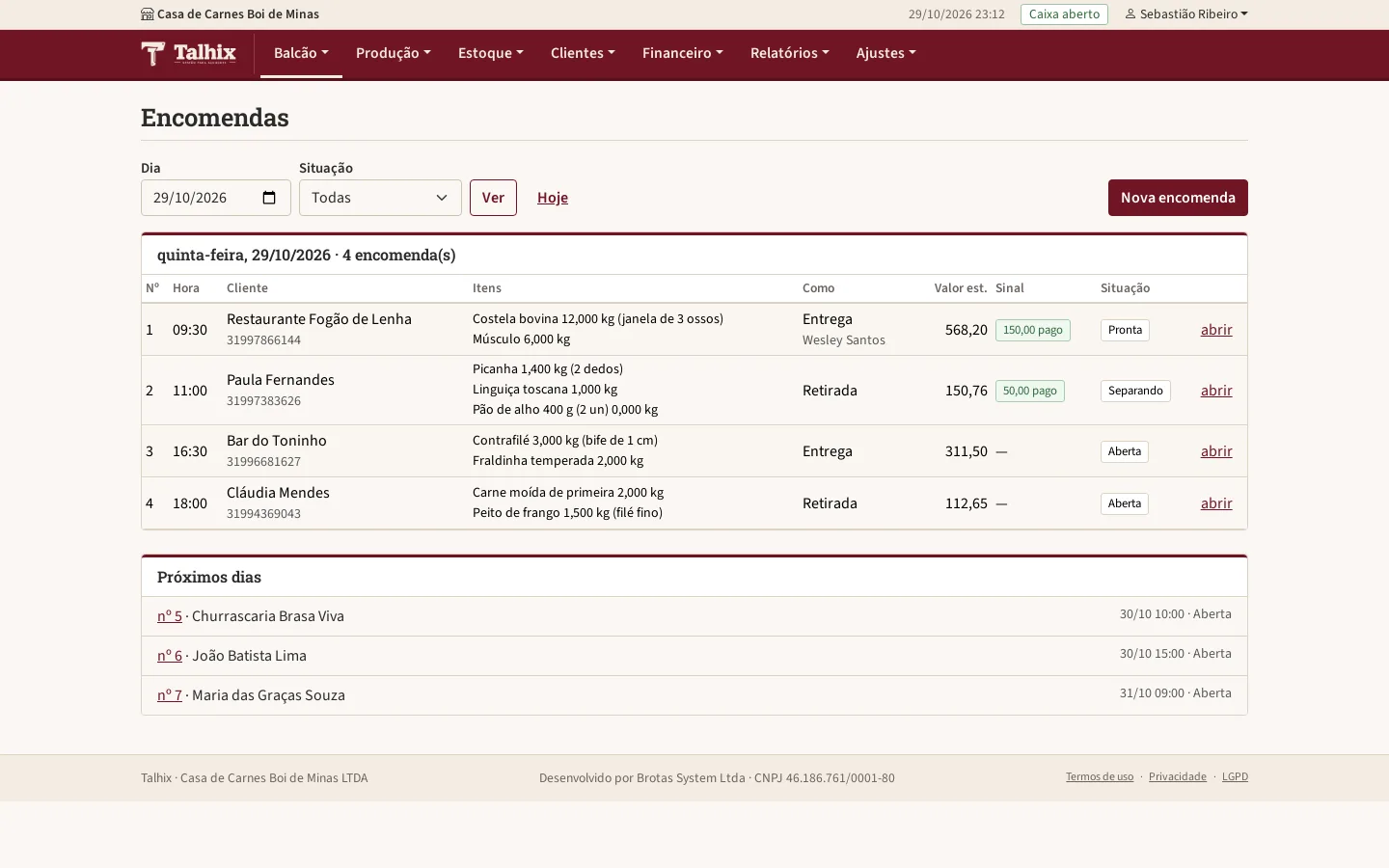Click Churrascaria Brasa Viva entry text
Screen dimensions: 1389x868
click(268, 616)
